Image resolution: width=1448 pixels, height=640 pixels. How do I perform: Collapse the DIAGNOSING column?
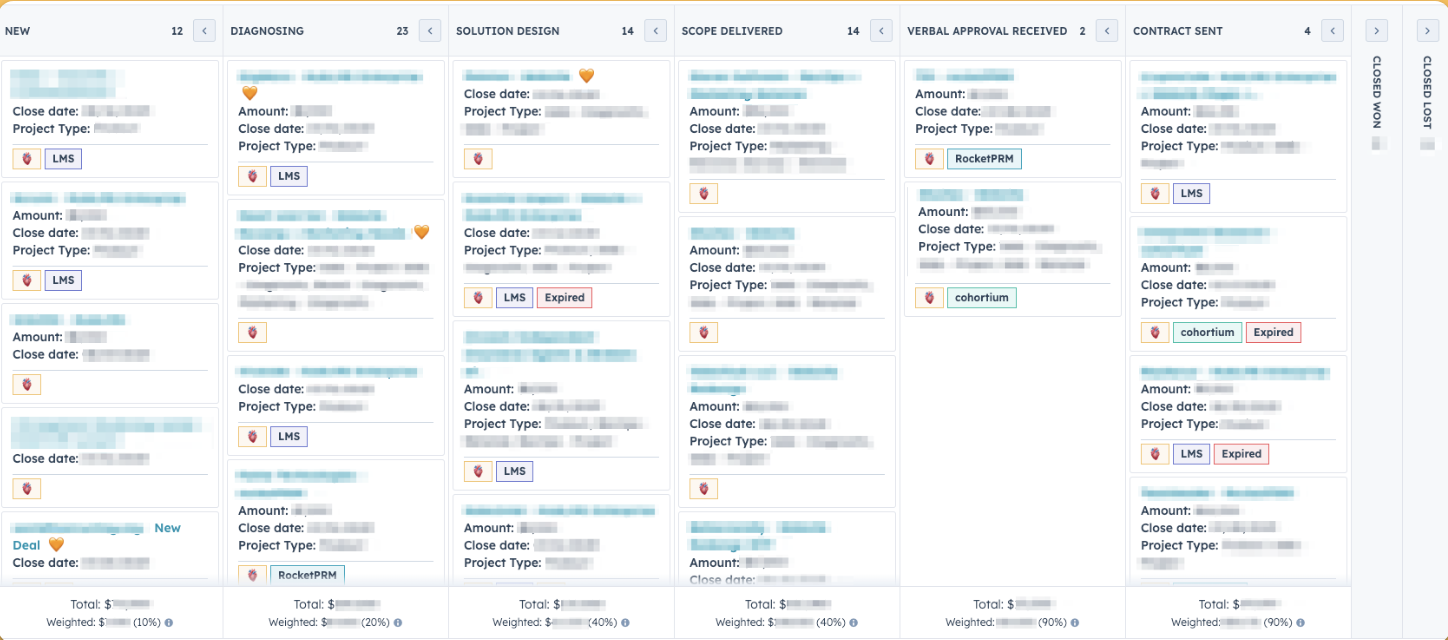(430, 31)
